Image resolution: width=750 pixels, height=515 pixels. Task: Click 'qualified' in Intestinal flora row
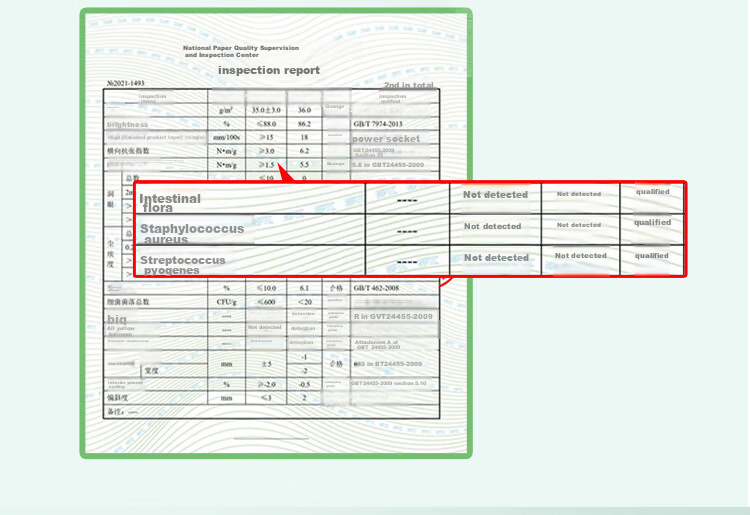pos(652,192)
